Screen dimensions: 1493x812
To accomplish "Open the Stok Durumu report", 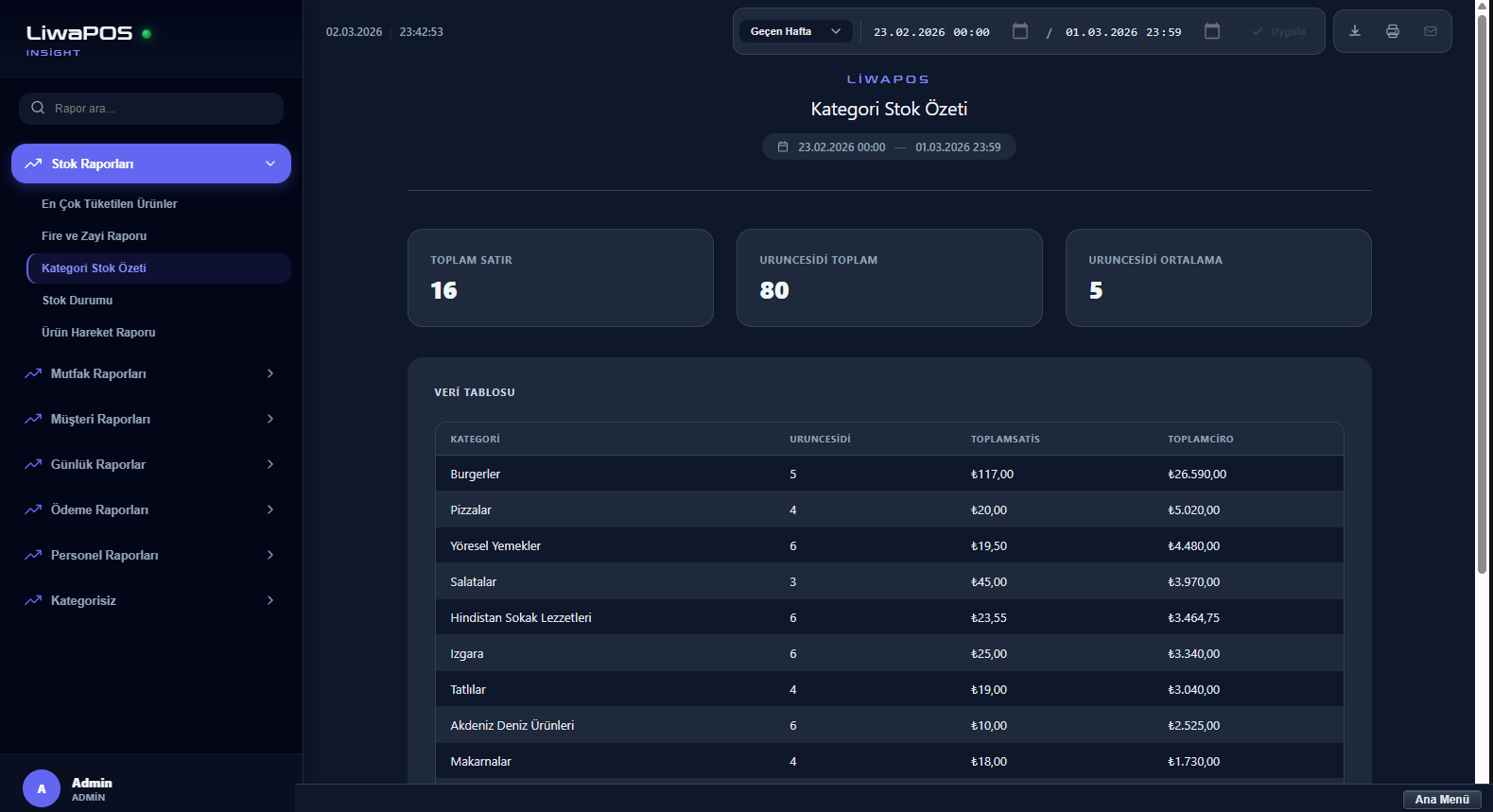I will pos(78,301).
